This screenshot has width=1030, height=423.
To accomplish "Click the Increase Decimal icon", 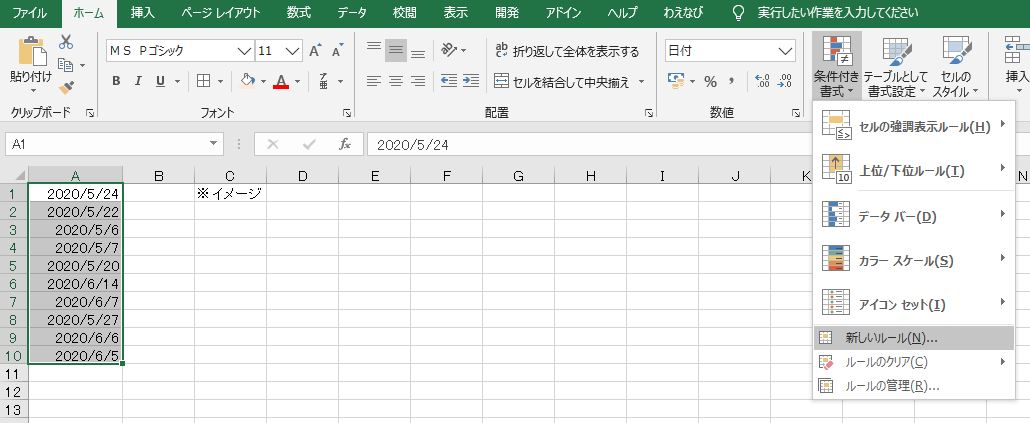I will point(763,81).
